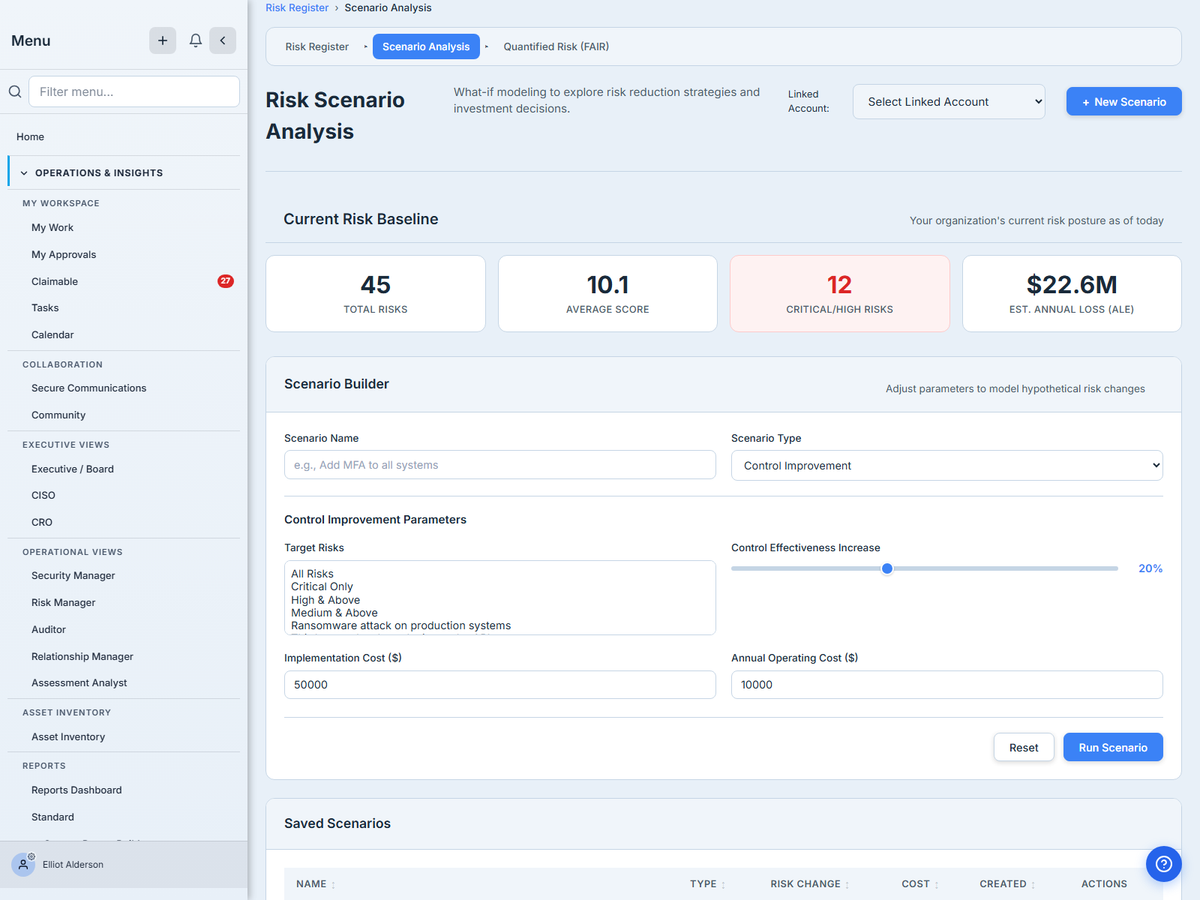The height and width of the screenshot is (900, 1200).
Task: Collapse sidebar with left chevron icon
Action: tap(222, 41)
